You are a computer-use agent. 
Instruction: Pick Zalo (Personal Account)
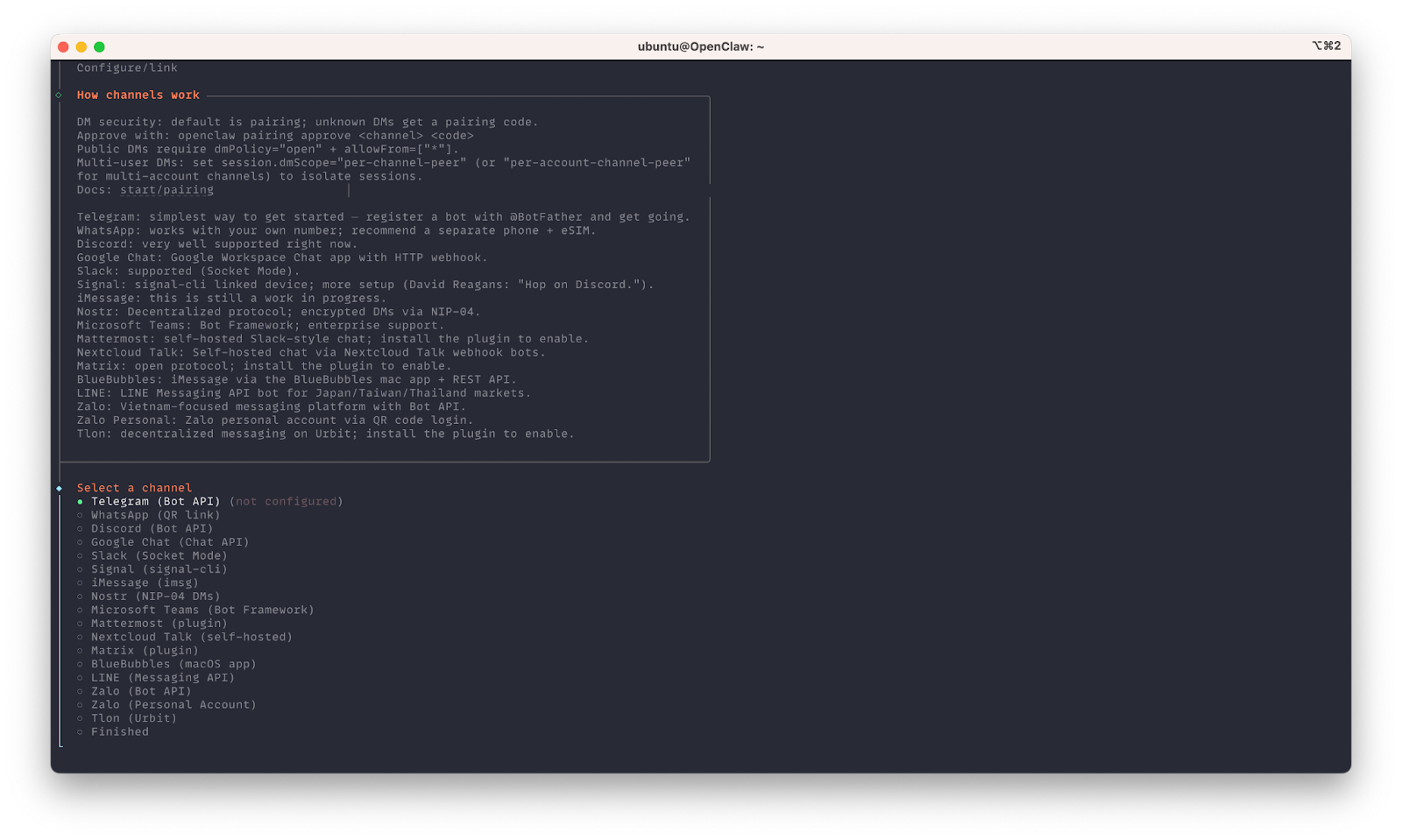pyautogui.click(x=173, y=703)
